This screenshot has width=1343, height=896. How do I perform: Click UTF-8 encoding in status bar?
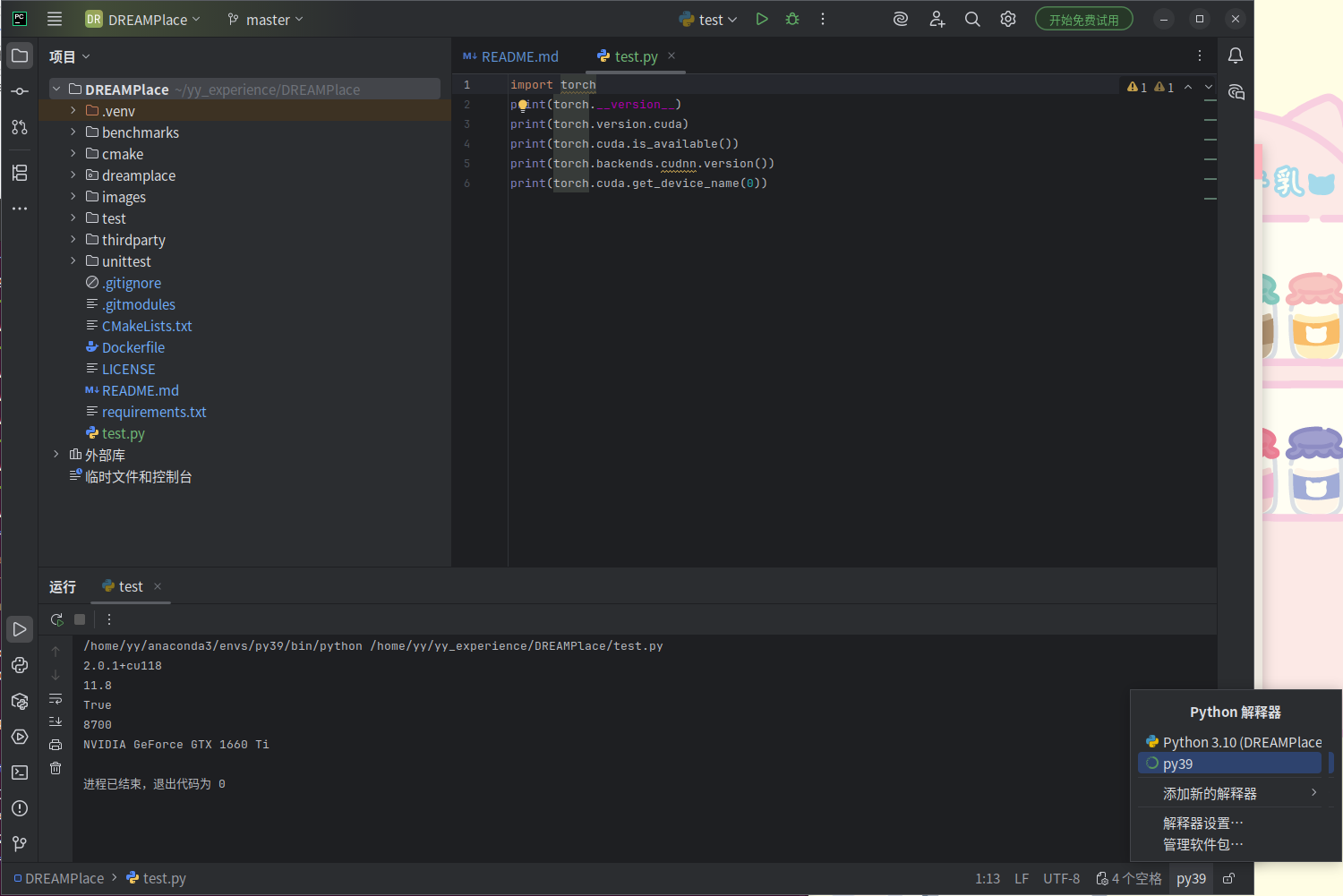(1061, 879)
